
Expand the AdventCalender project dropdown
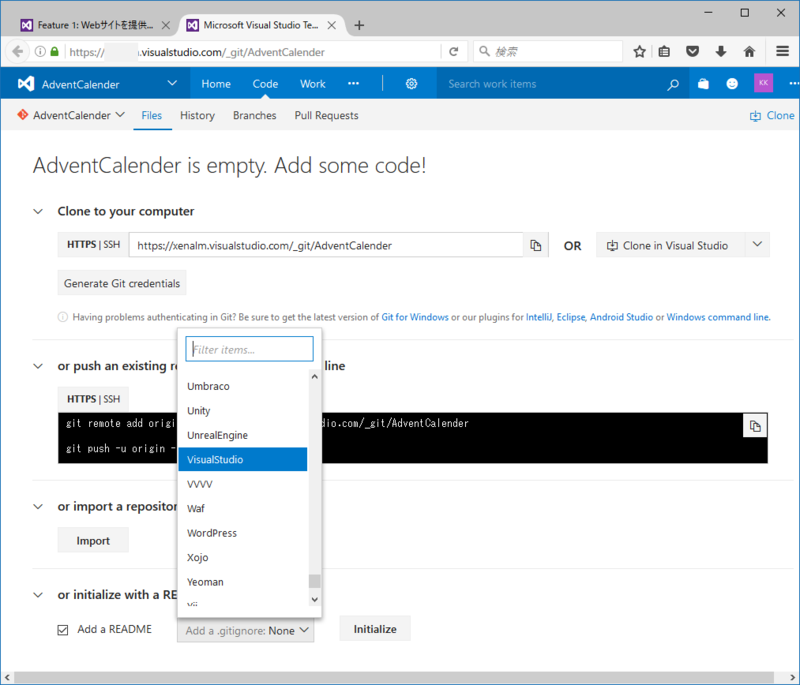coord(172,83)
